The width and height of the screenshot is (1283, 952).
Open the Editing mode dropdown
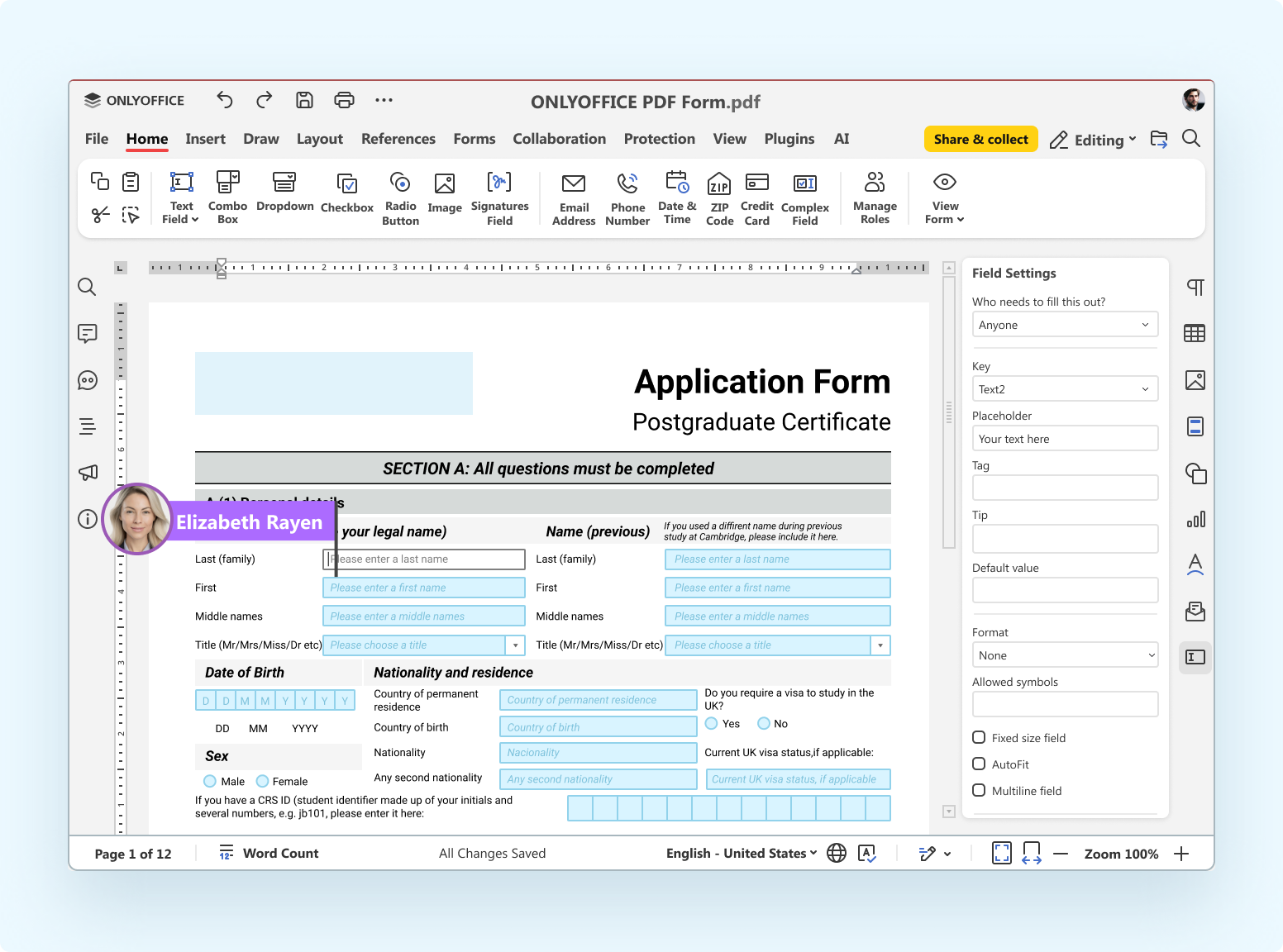pos(1093,140)
